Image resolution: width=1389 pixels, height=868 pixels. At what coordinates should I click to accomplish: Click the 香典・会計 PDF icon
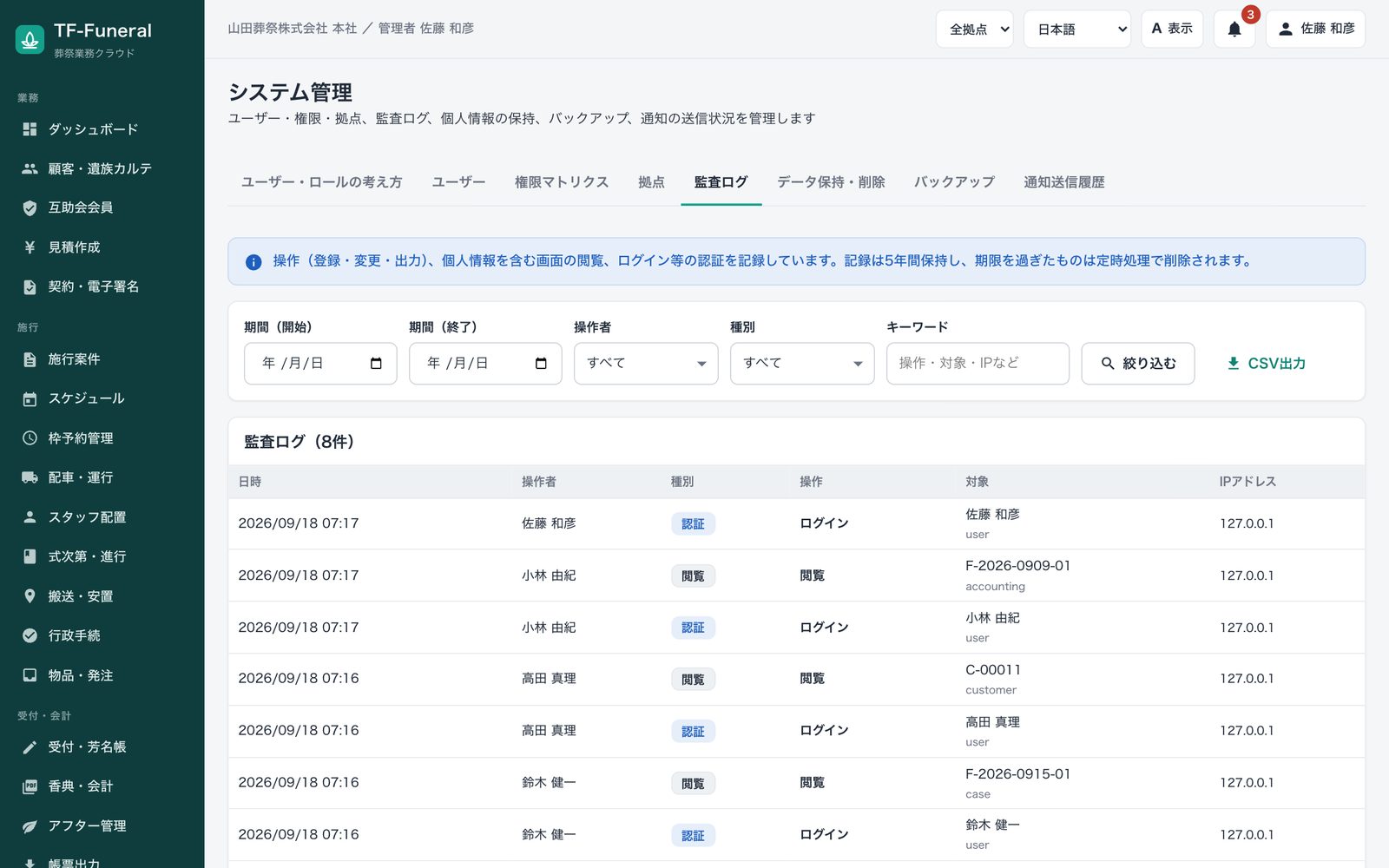[30, 786]
